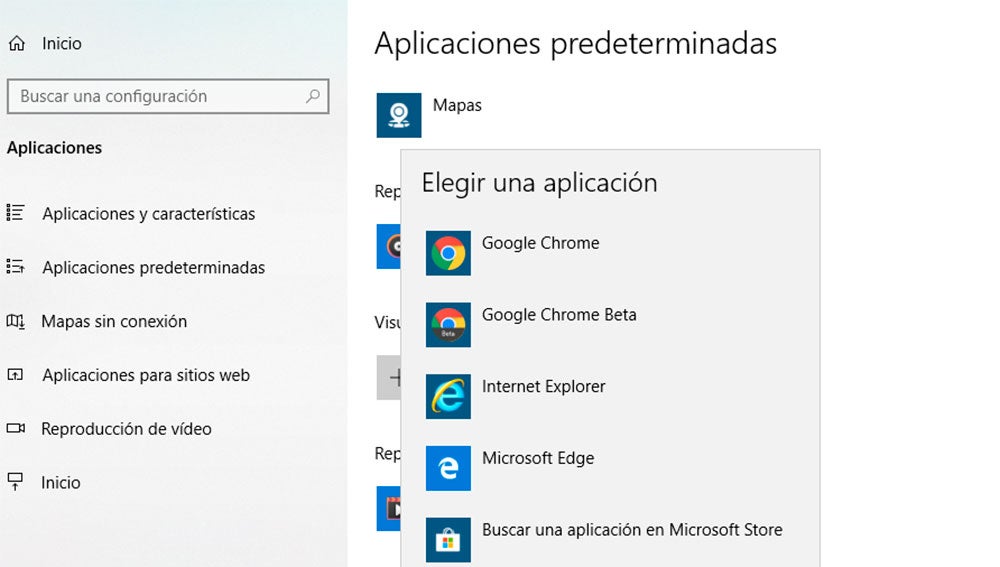
Task: Click the Elegir una aplicación title
Action: point(540,183)
